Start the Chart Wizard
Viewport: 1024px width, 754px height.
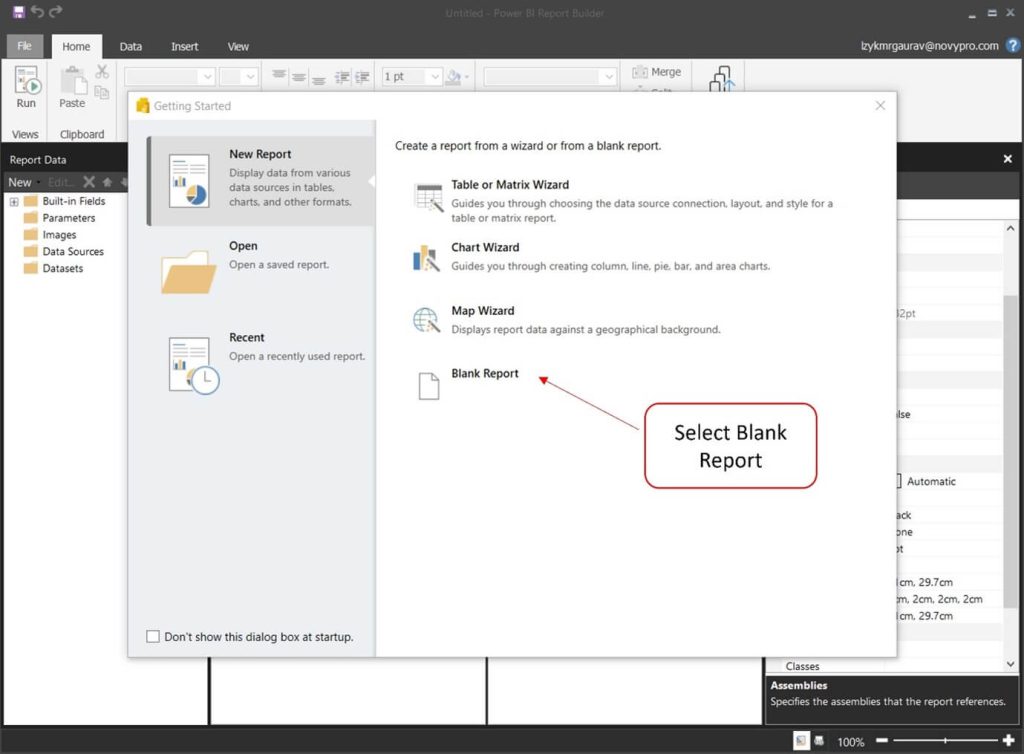point(485,248)
